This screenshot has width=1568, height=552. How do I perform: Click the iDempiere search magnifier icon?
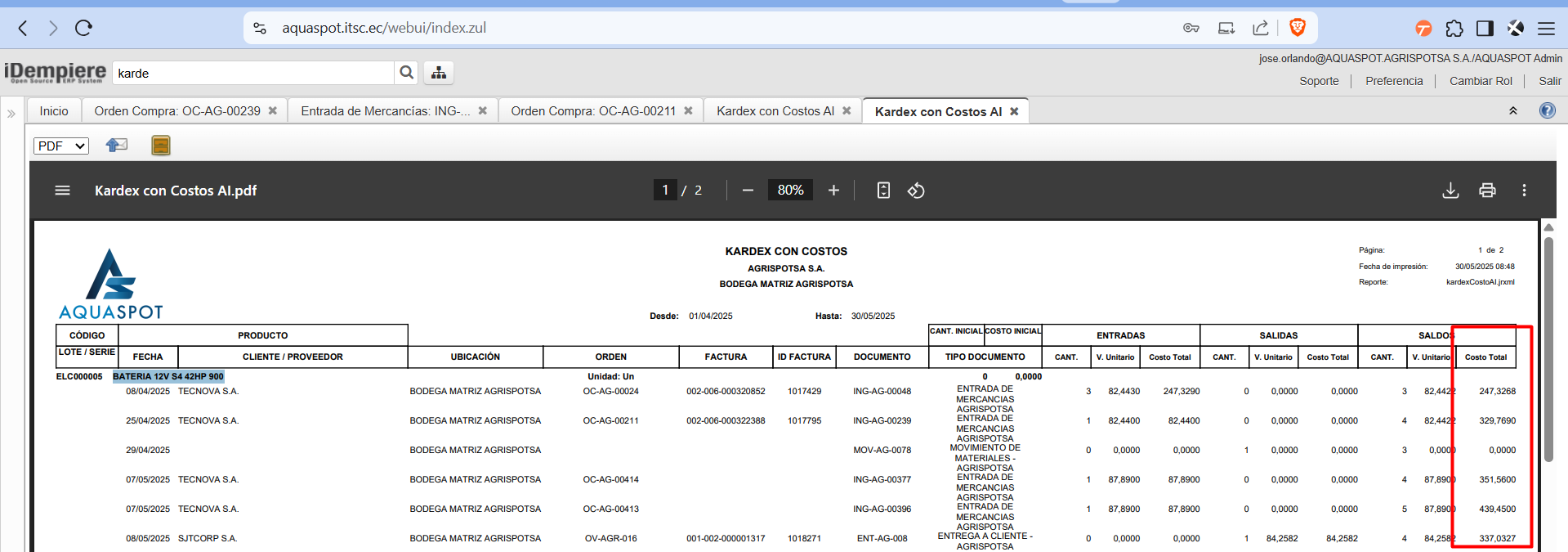tap(406, 73)
